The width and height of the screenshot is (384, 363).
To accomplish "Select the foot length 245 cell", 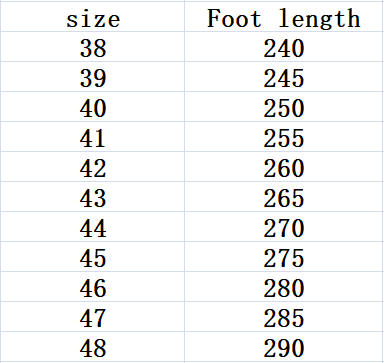I will click(283, 77).
